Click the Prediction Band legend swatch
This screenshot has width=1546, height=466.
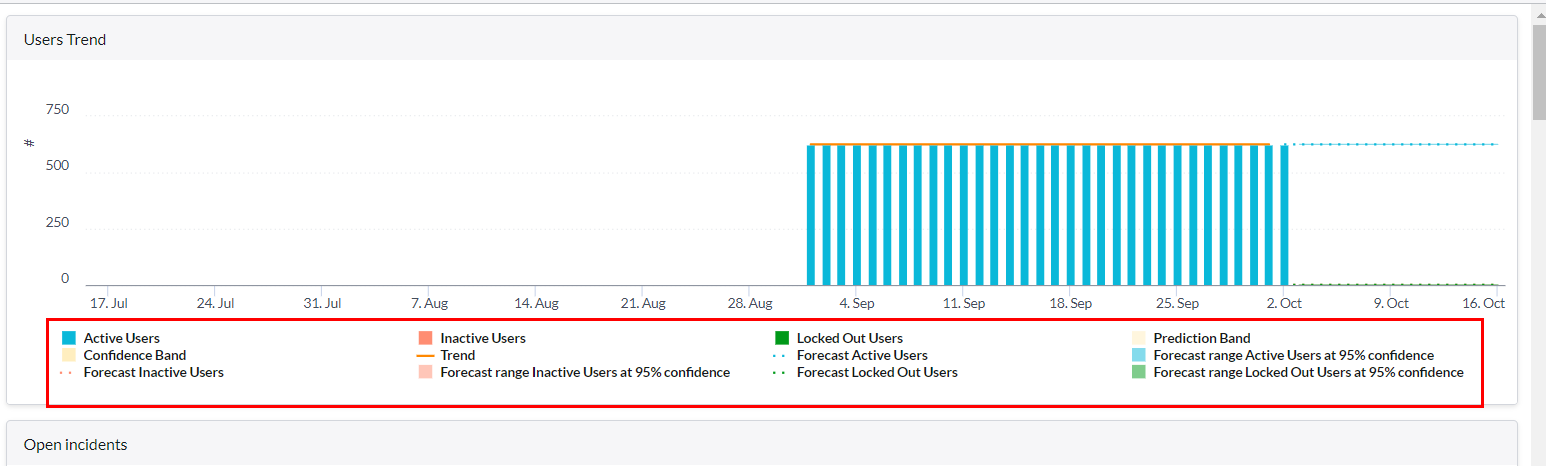[x=1138, y=338]
